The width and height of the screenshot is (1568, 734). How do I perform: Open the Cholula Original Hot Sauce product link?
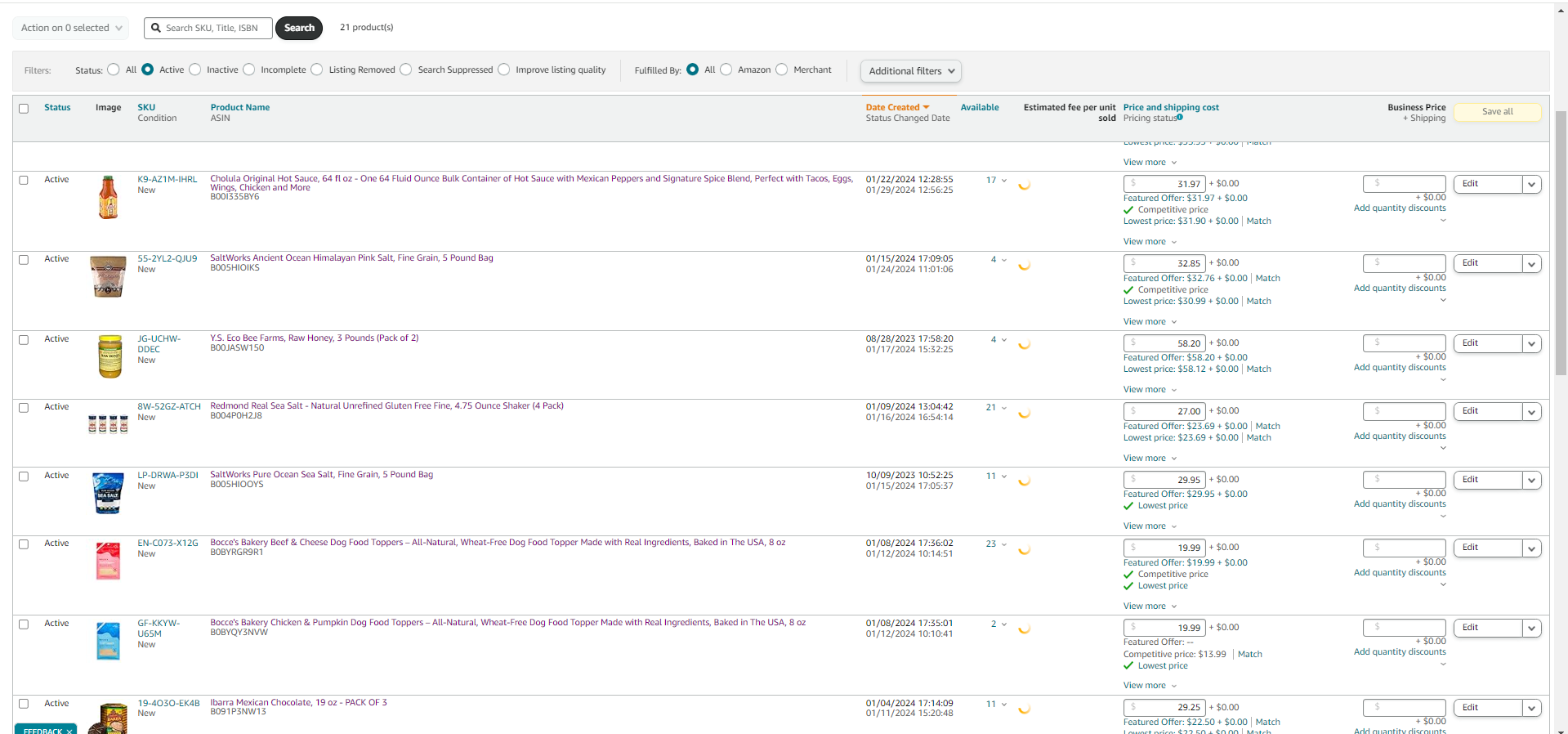pyautogui.click(x=531, y=183)
